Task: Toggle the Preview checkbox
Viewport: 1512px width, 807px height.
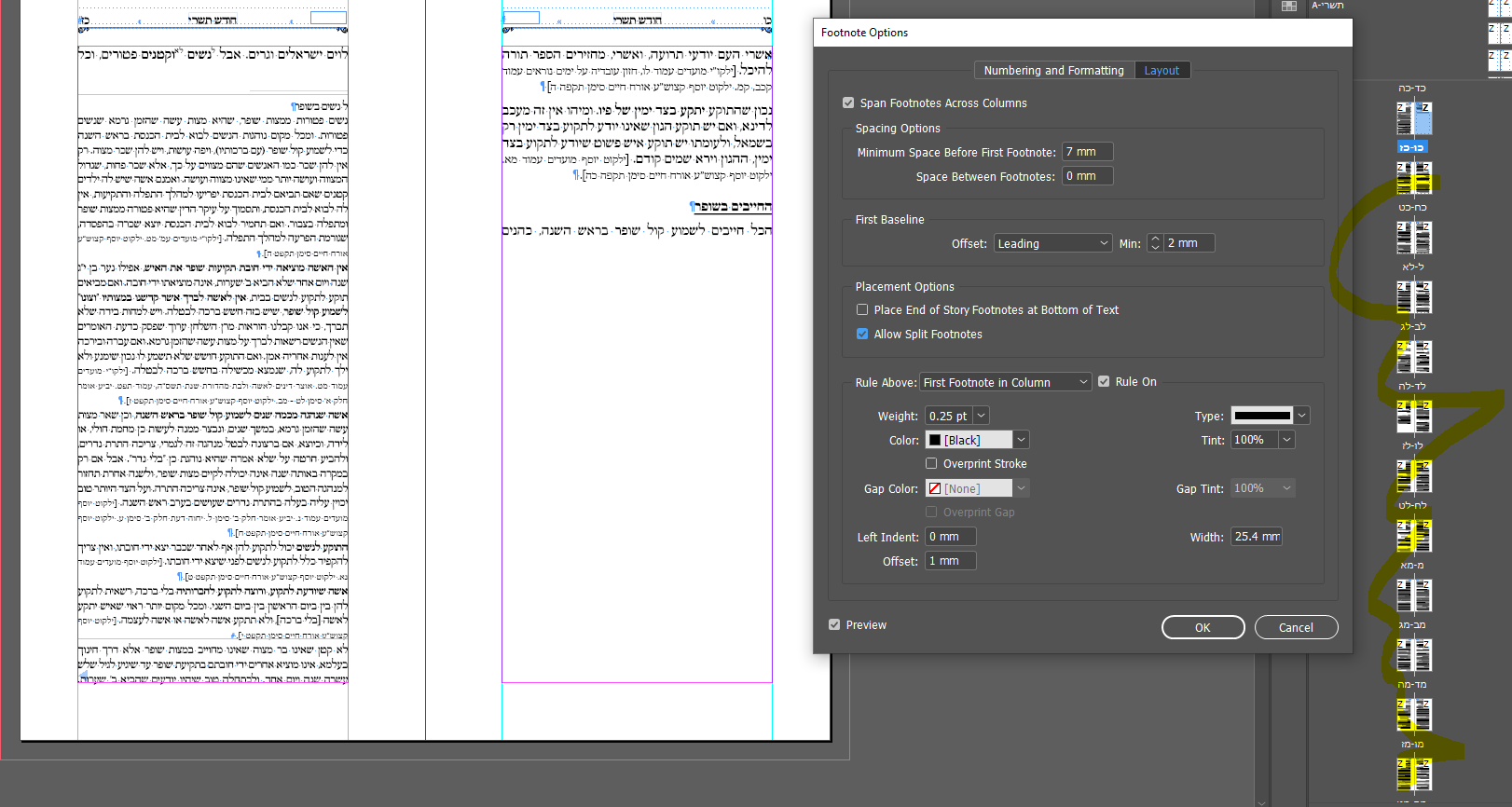Action: 834,625
